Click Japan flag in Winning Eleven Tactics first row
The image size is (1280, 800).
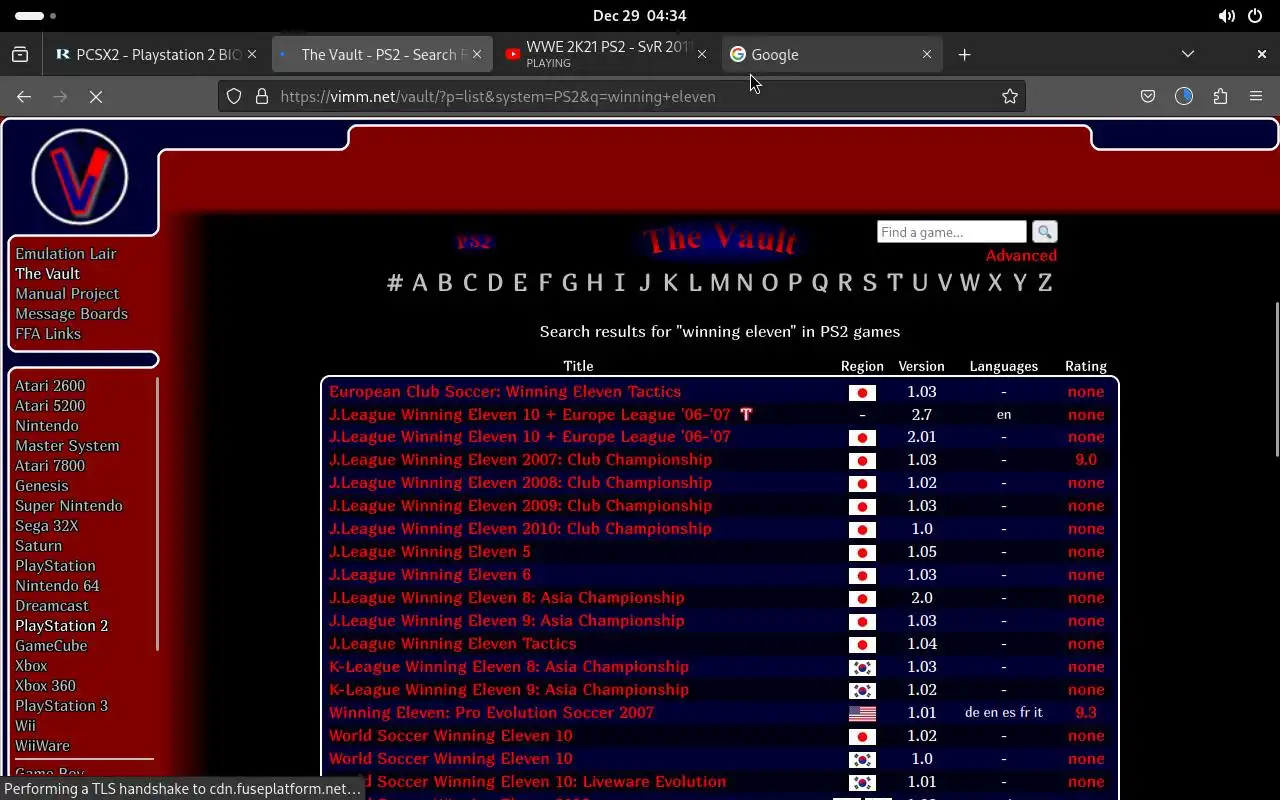coord(862,392)
